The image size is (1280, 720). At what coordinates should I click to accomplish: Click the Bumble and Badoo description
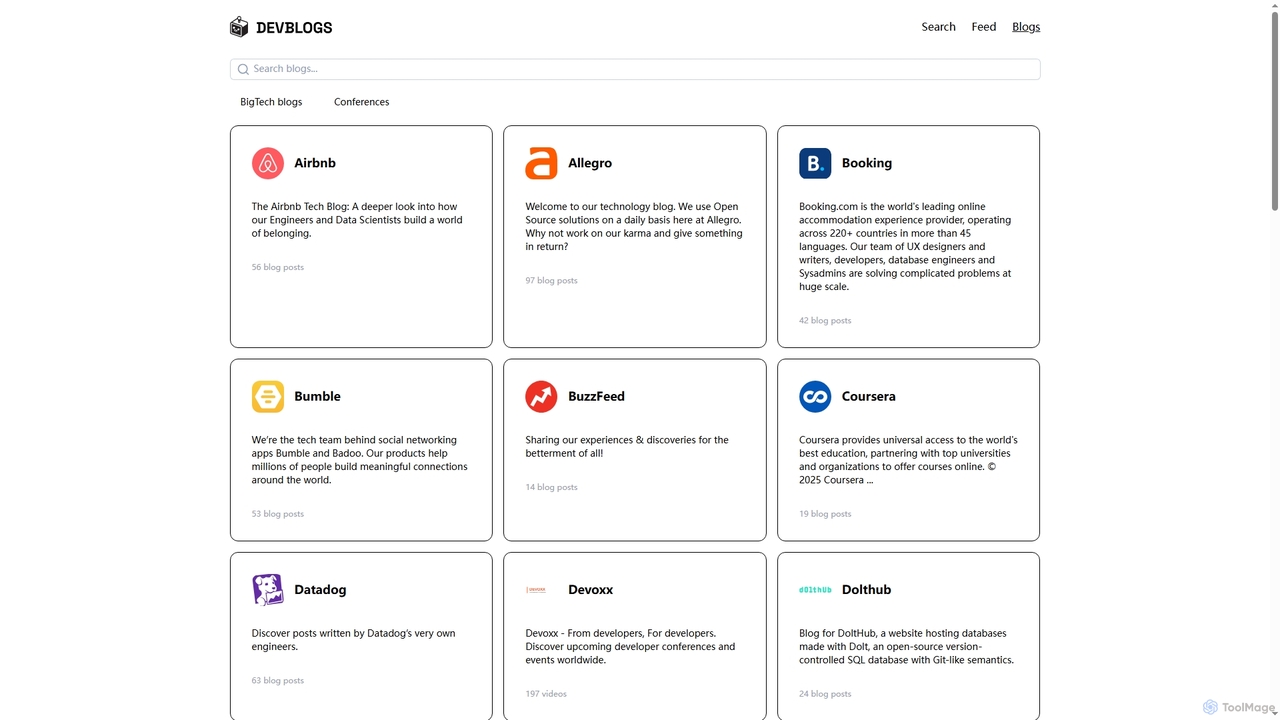tap(360, 460)
